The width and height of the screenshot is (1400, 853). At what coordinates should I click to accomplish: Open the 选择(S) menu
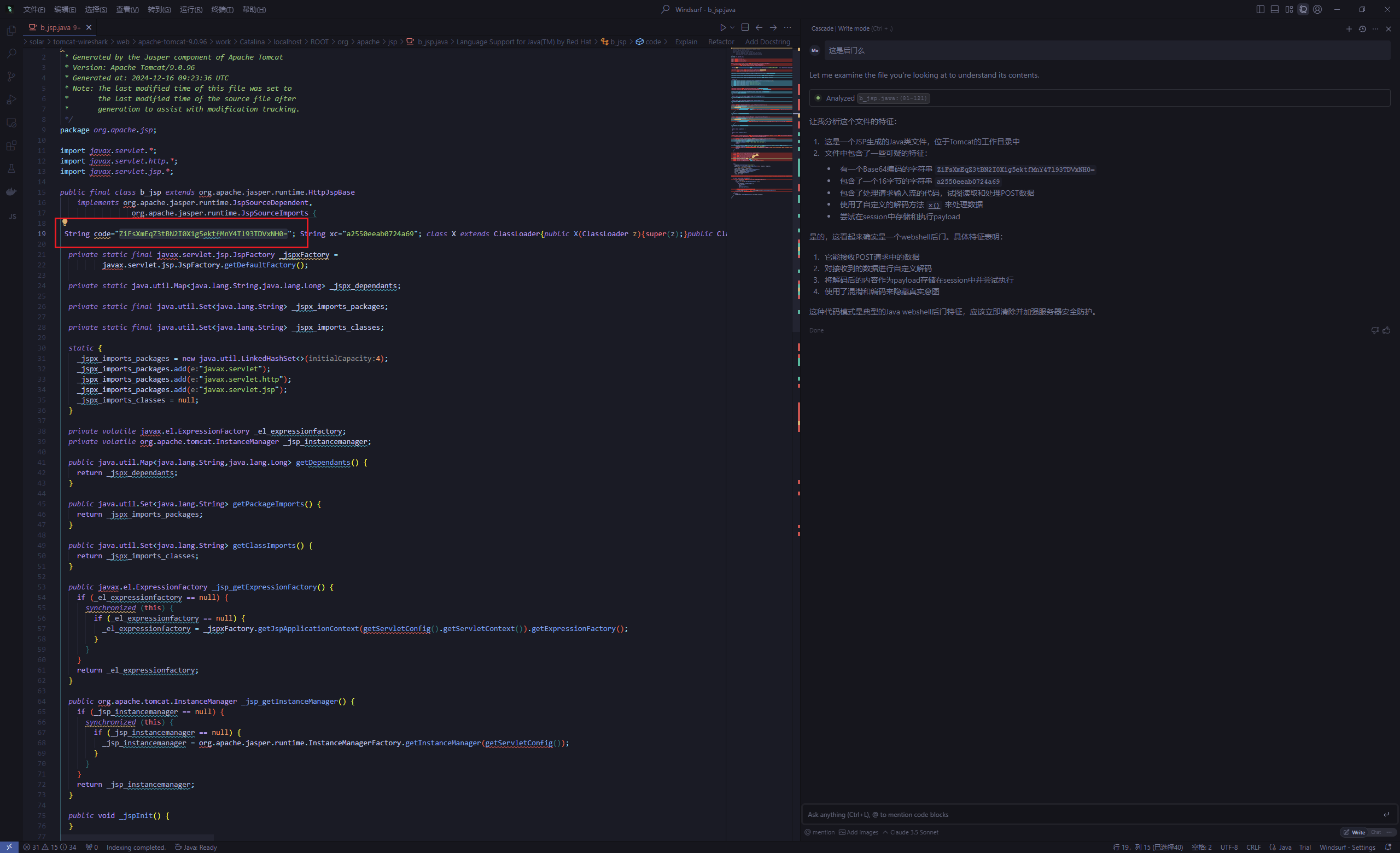click(x=96, y=9)
